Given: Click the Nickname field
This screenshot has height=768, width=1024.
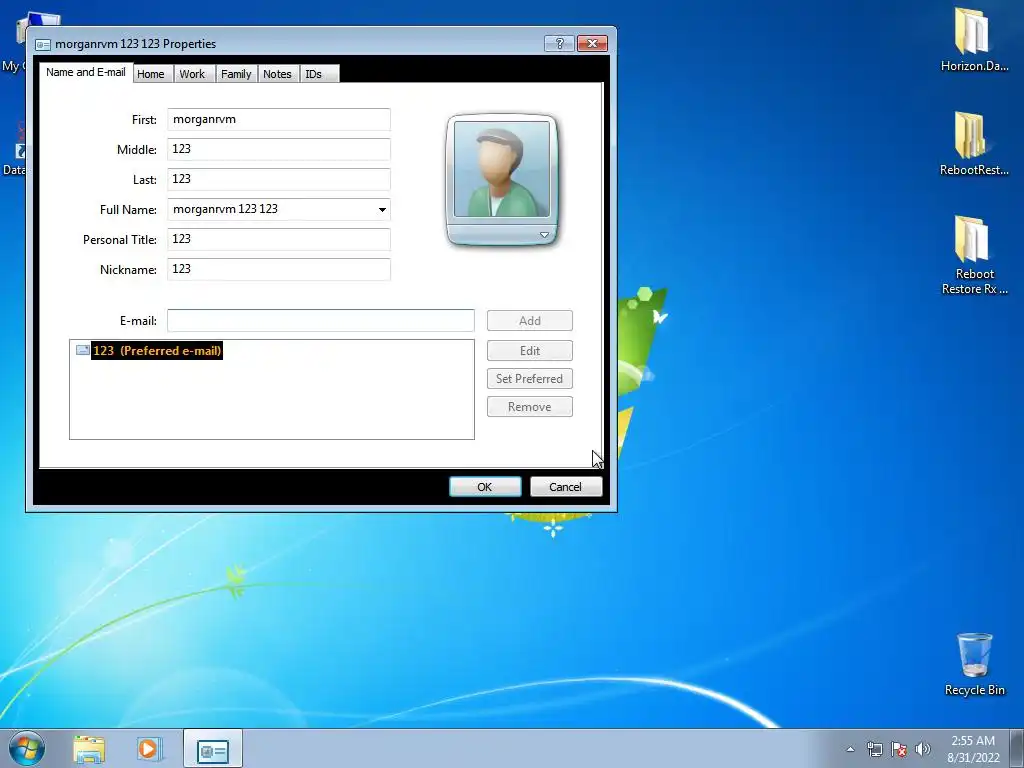Looking at the screenshot, I should pos(279,270).
